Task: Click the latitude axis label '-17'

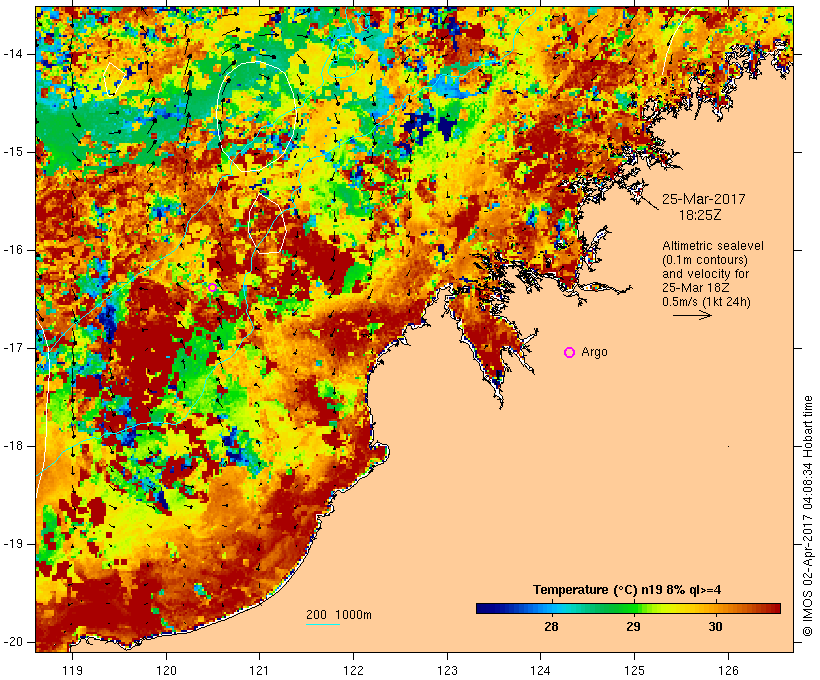Action: click(x=12, y=348)
